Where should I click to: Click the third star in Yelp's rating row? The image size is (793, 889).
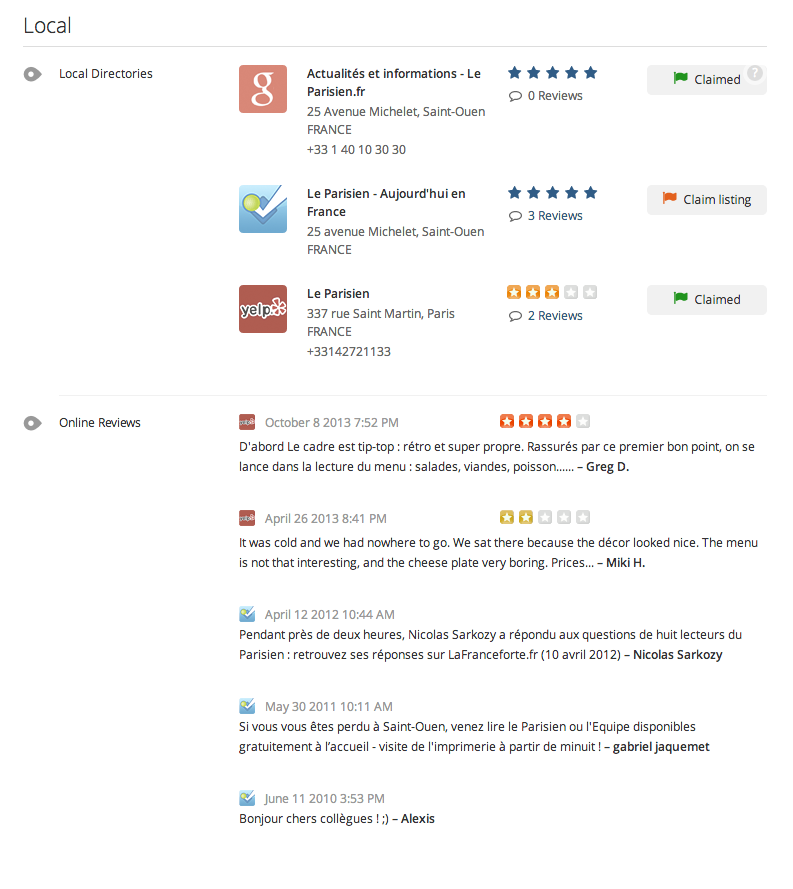(551, 291)
